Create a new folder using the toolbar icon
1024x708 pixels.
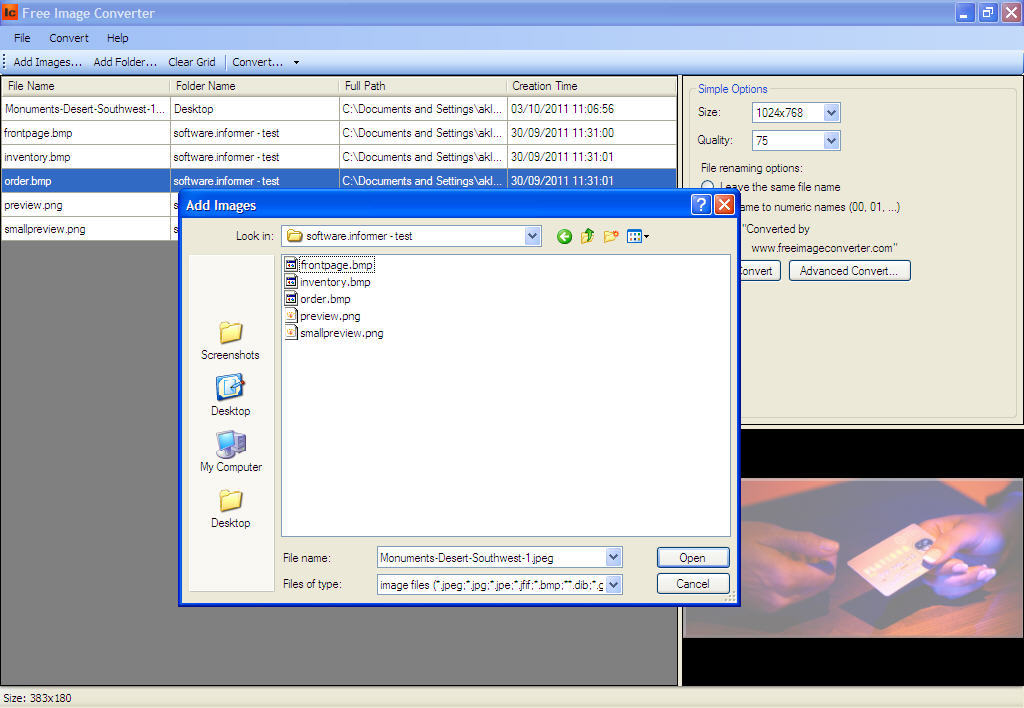click(x=610, y=236)
